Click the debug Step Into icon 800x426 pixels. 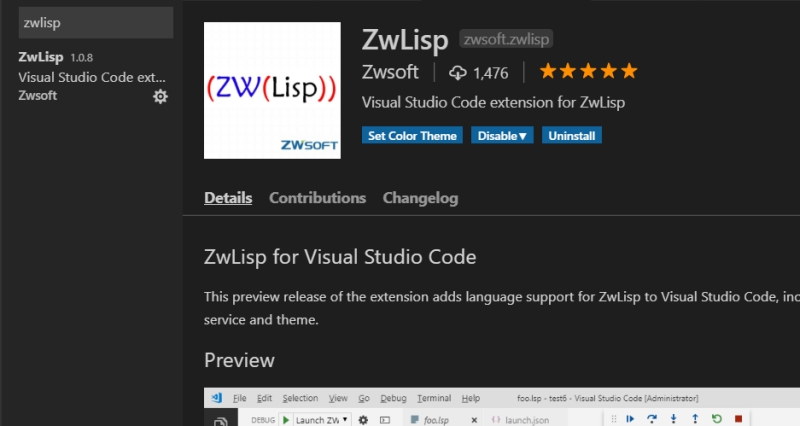coord(673,419)
